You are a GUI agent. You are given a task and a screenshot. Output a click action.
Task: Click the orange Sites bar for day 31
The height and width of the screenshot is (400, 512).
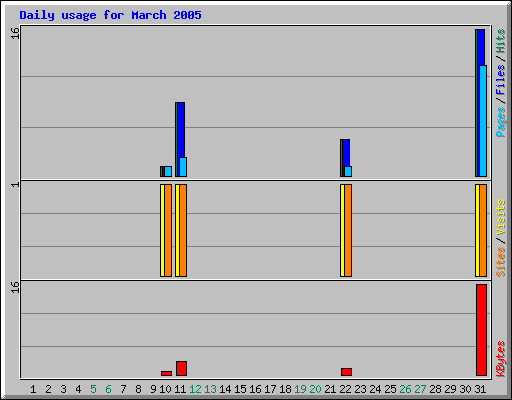pos(483,230)
